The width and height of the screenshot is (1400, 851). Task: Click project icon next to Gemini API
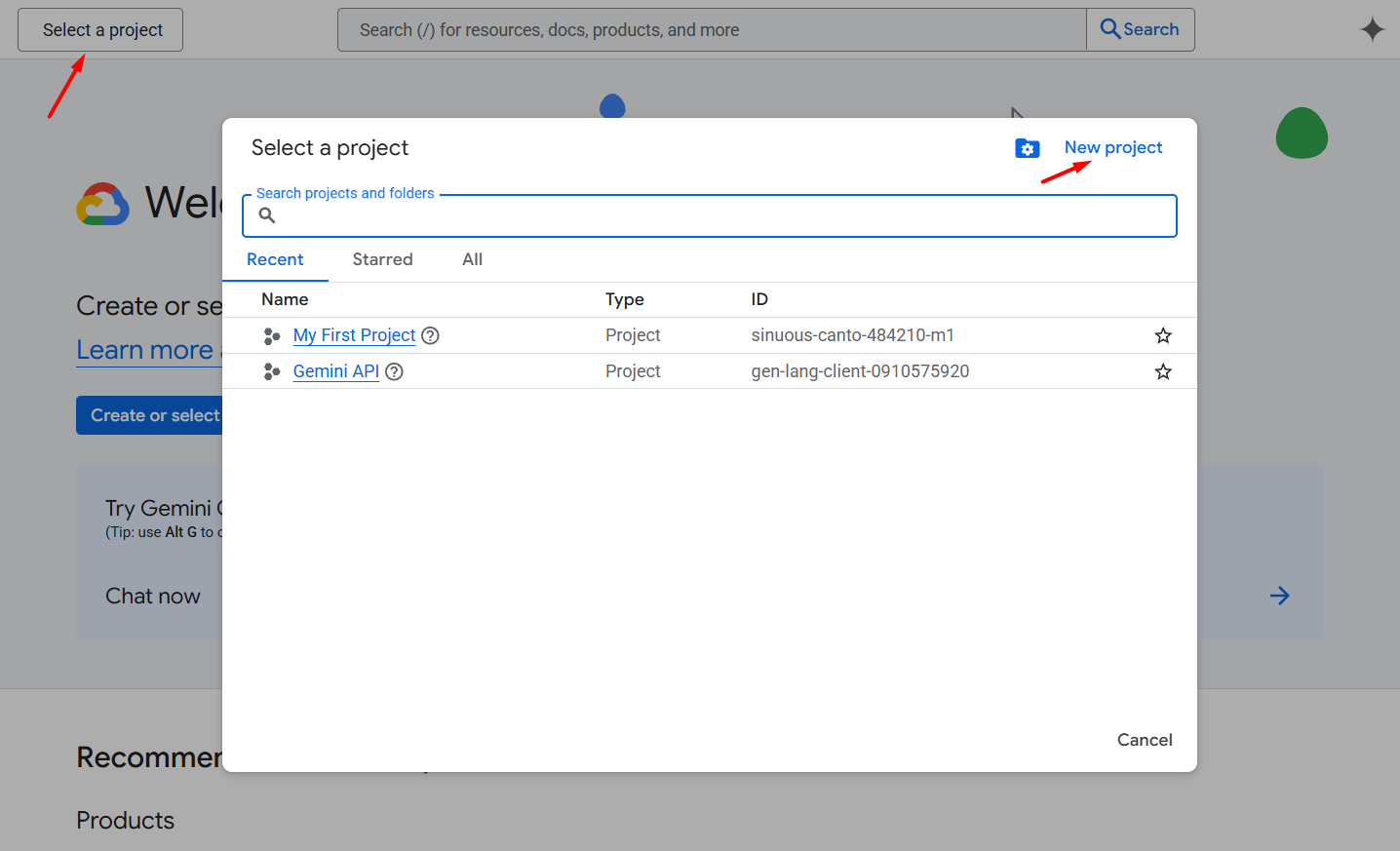[x=272, y=371]
